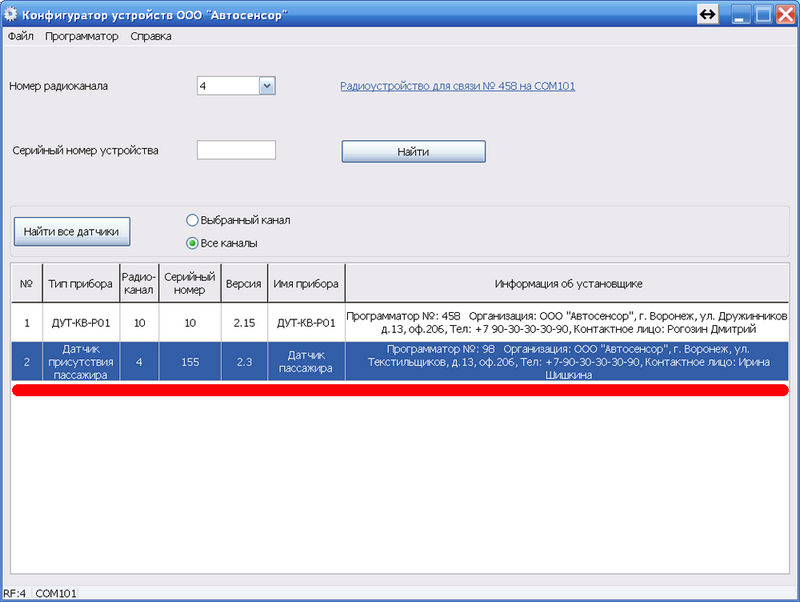Select version cell '2.3'
Screen dimensions: 800x602
[x=244, y=362]
